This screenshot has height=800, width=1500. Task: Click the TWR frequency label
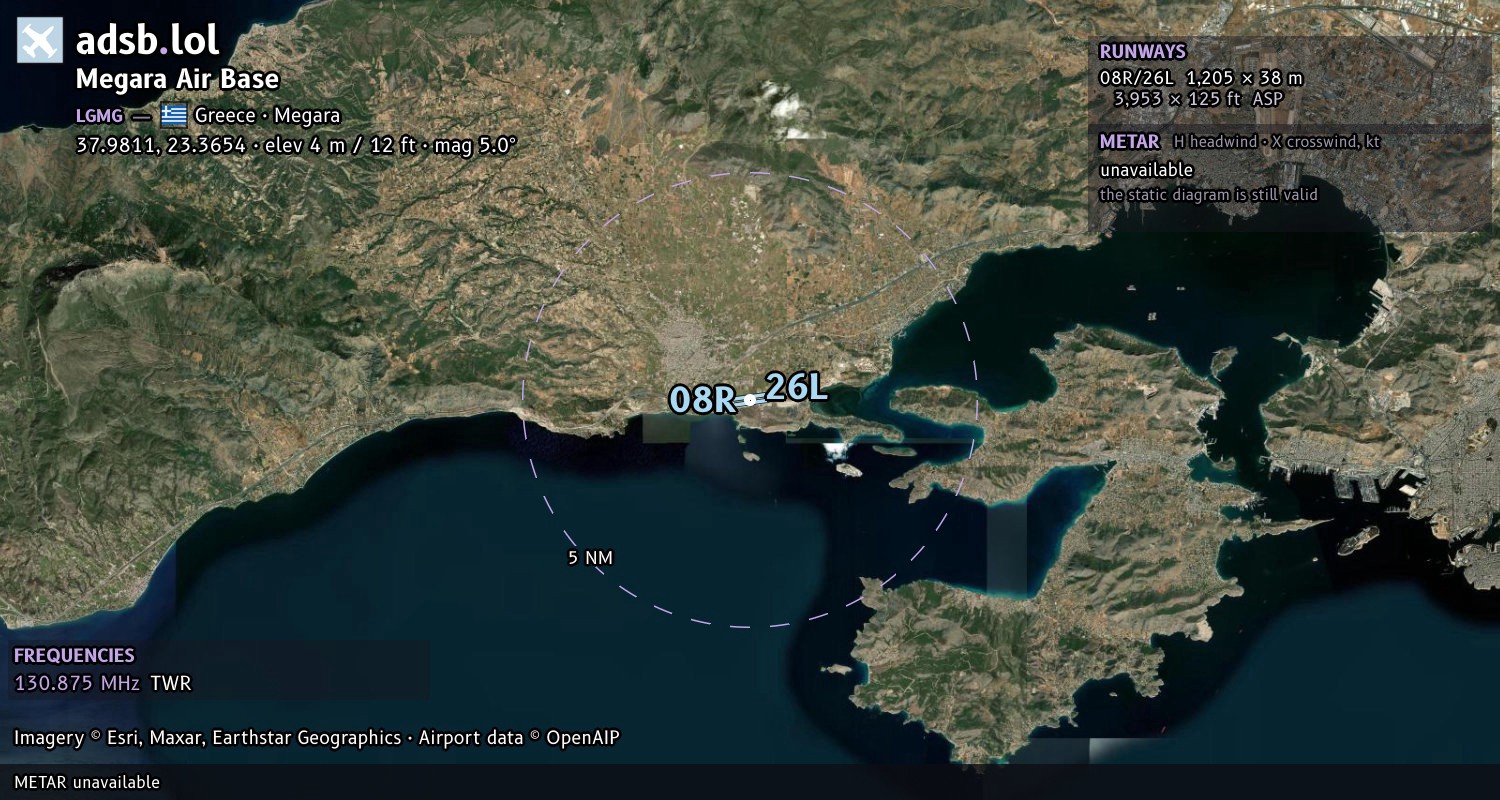coord(171,684)
